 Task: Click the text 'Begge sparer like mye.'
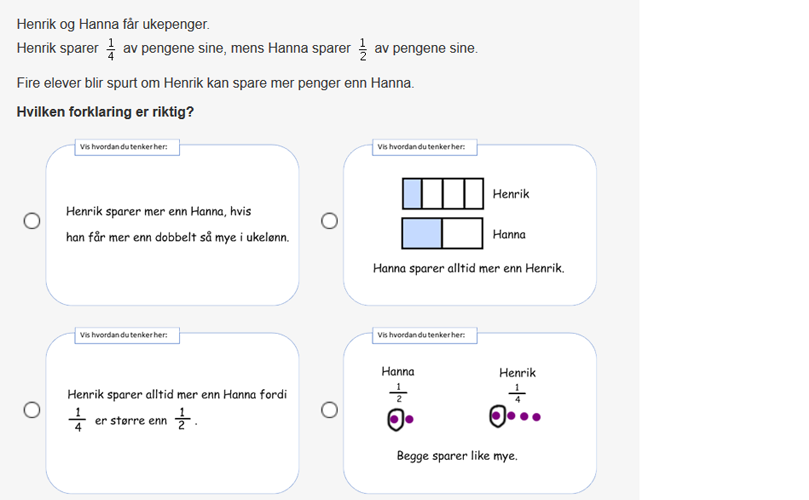pyautogui.click(x=457, y=456)
